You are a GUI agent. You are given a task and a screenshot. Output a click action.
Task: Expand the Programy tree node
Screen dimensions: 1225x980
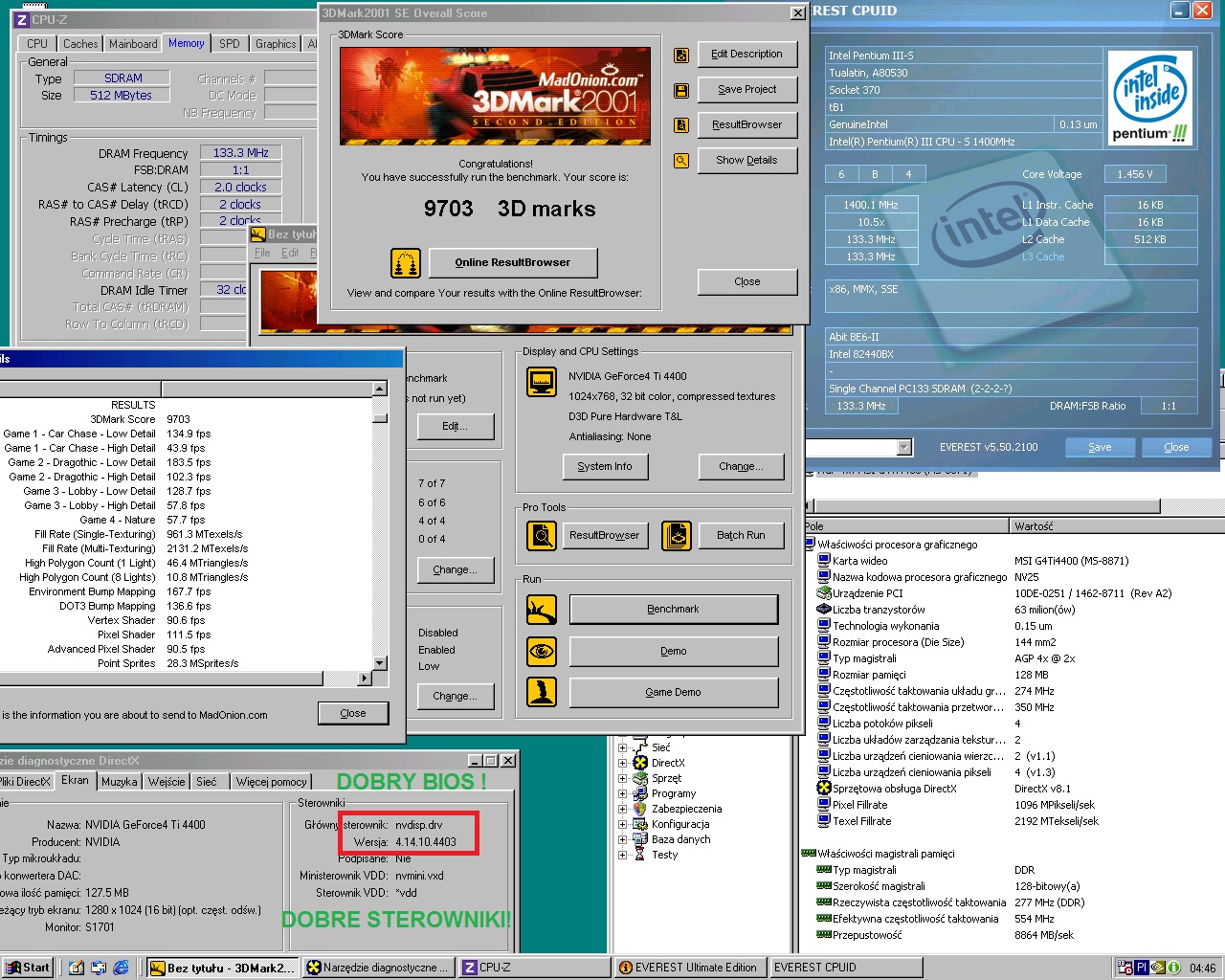point(622,793)
